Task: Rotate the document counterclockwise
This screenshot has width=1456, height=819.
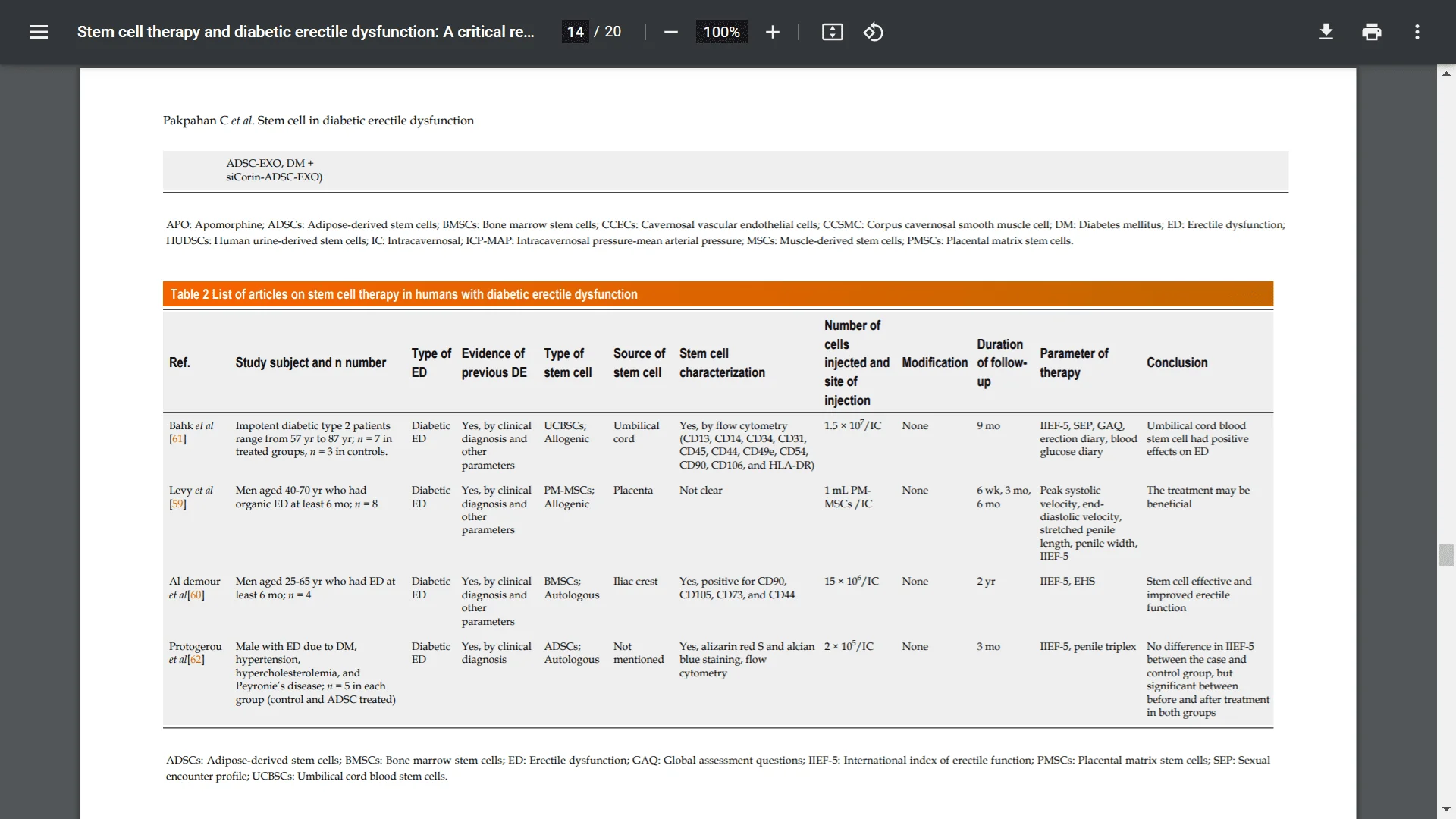Action: (x=873, y=32)
